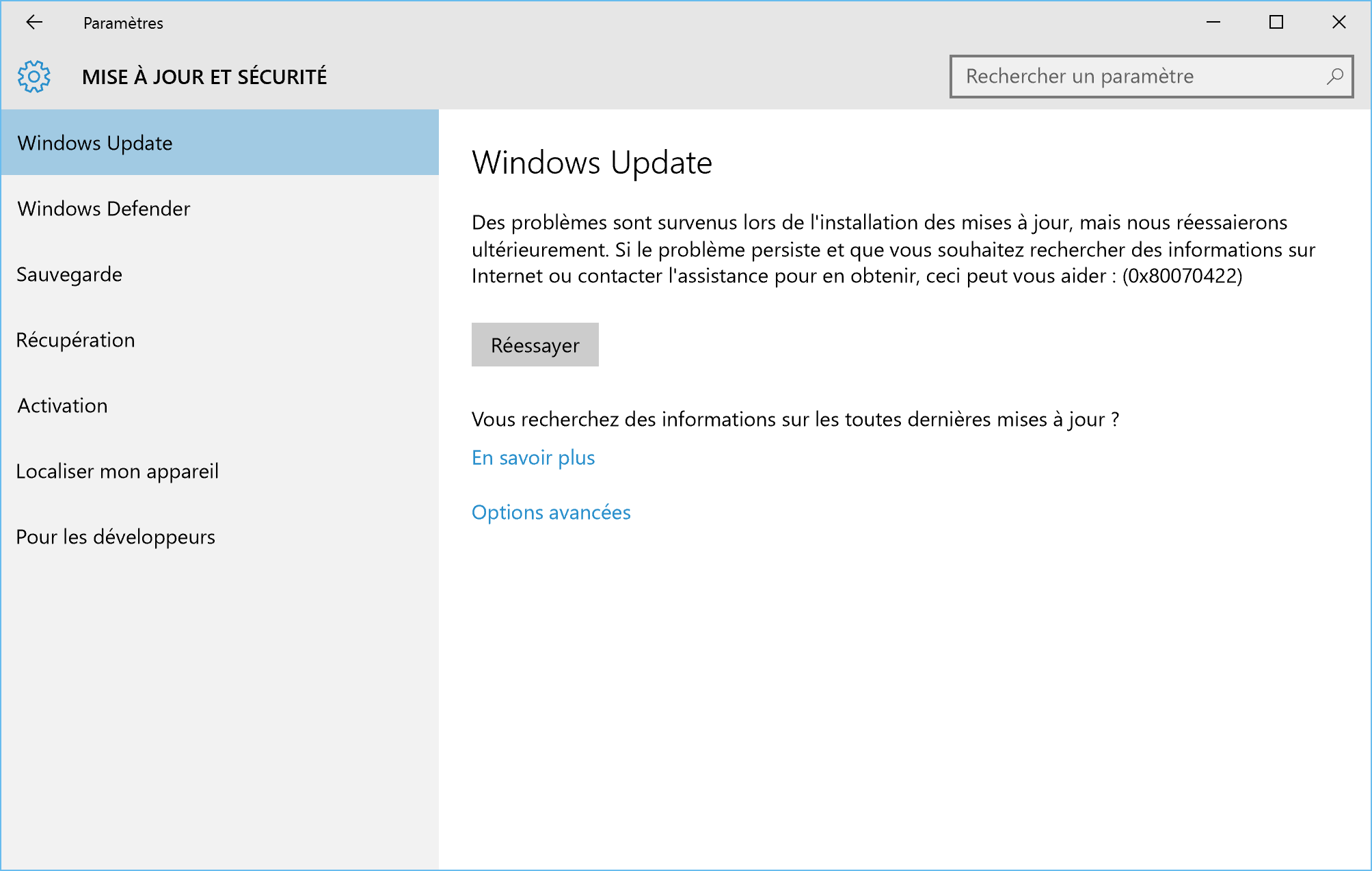Screen dimensions: 1372x871
Task: Go back with the arrow icon
Action: 34,23
